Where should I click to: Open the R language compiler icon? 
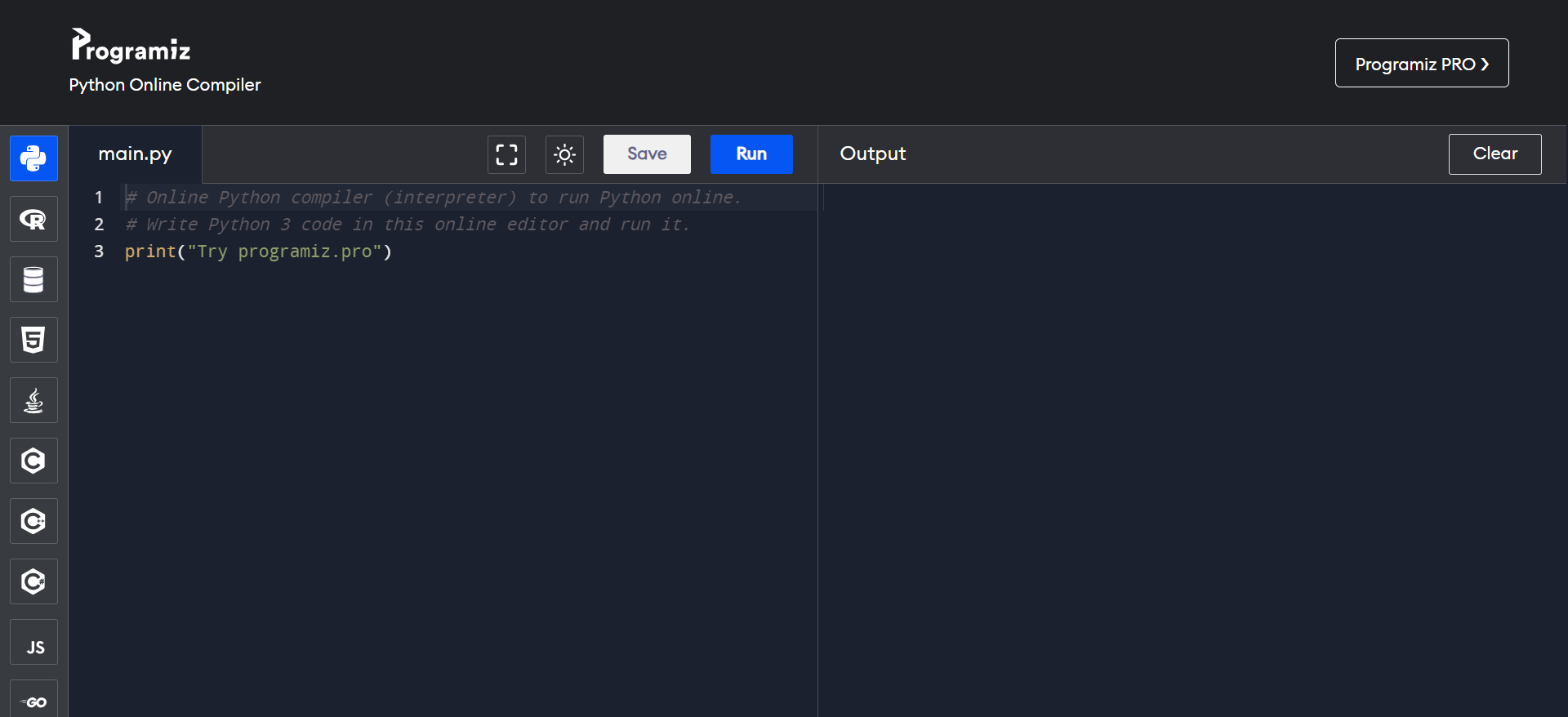coord(33,219)
